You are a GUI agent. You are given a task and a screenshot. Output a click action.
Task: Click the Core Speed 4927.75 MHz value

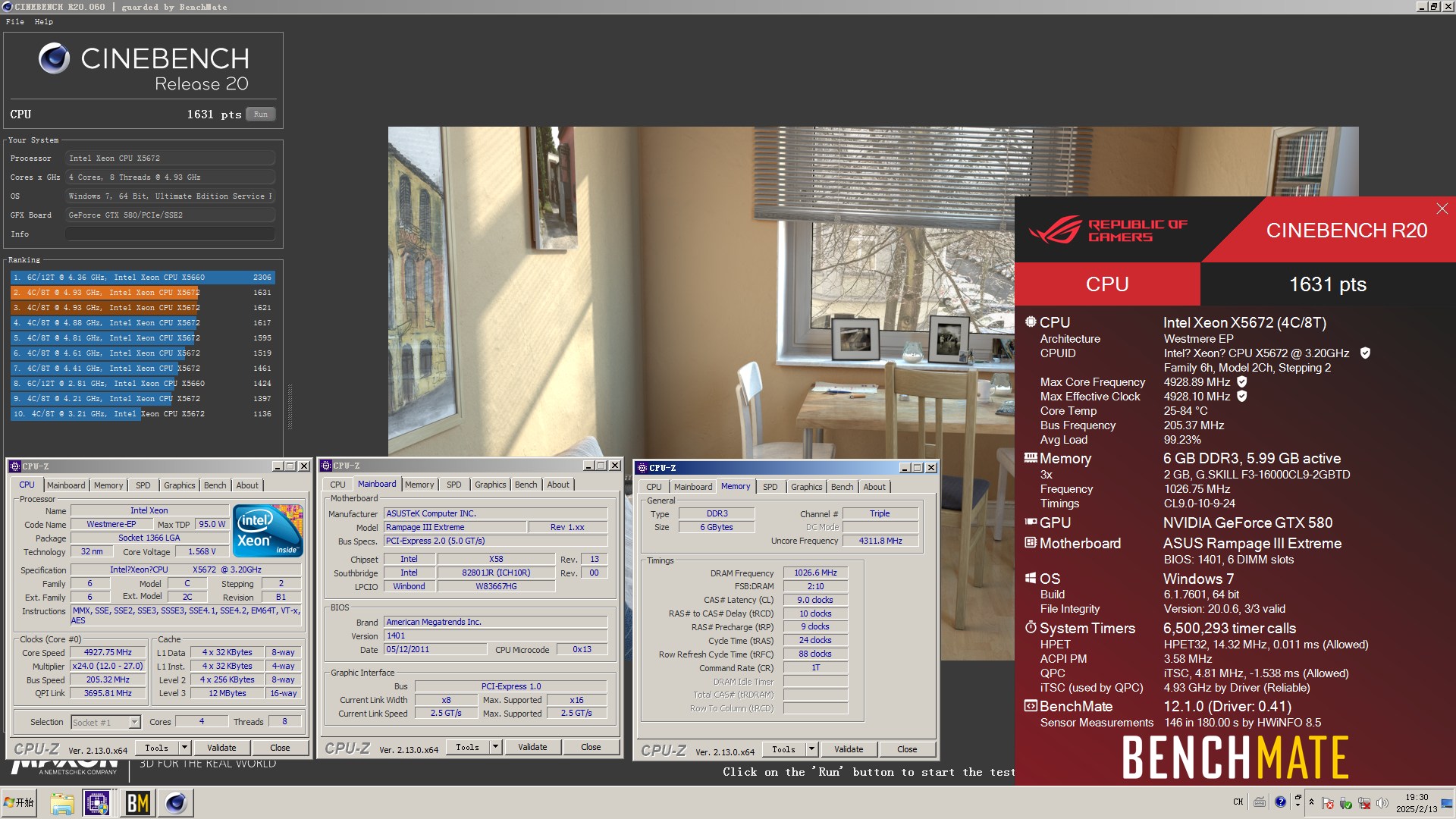pyautogui.click(x=108, y=653)
